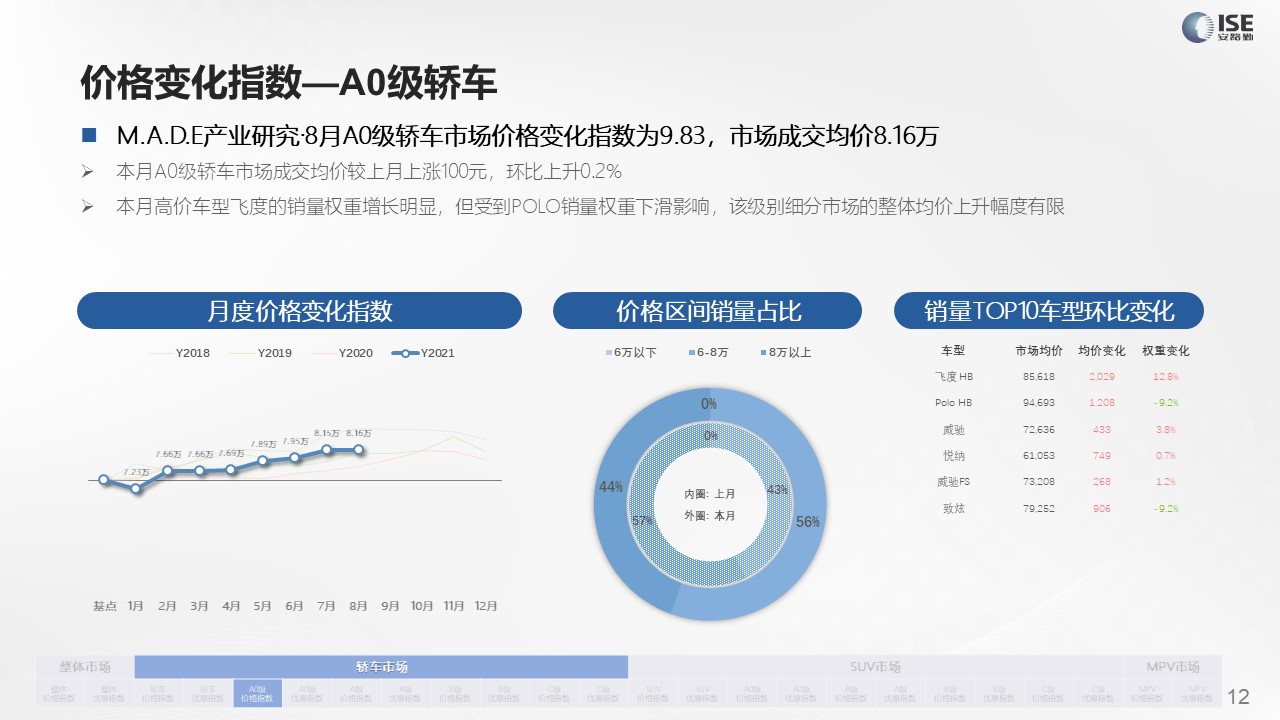
Task: Click the blue square bullet before M.A.D.E
Action: pyautogui.click(x=89, y=136)
